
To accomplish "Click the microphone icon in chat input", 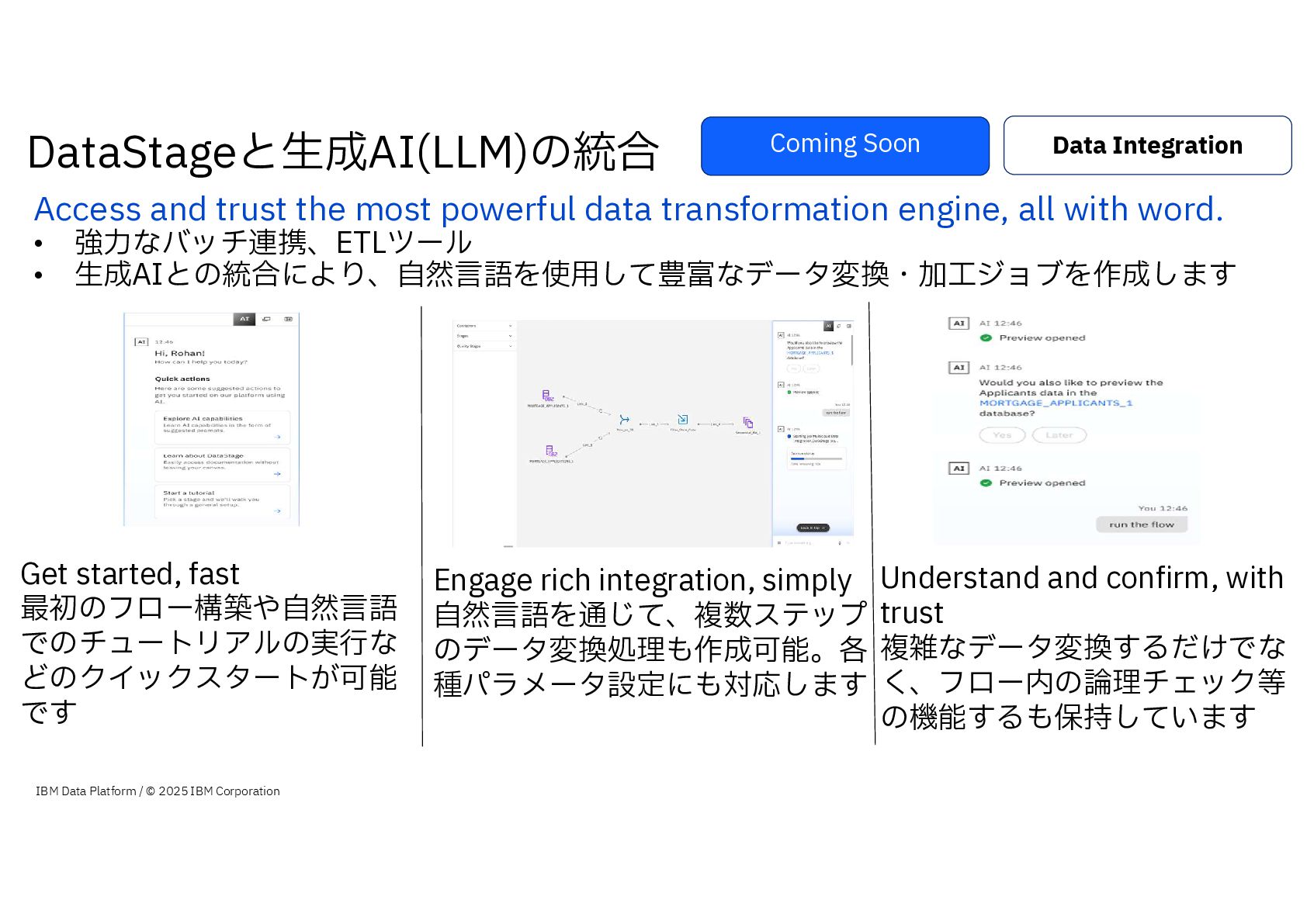I will (x=840, y=543).
